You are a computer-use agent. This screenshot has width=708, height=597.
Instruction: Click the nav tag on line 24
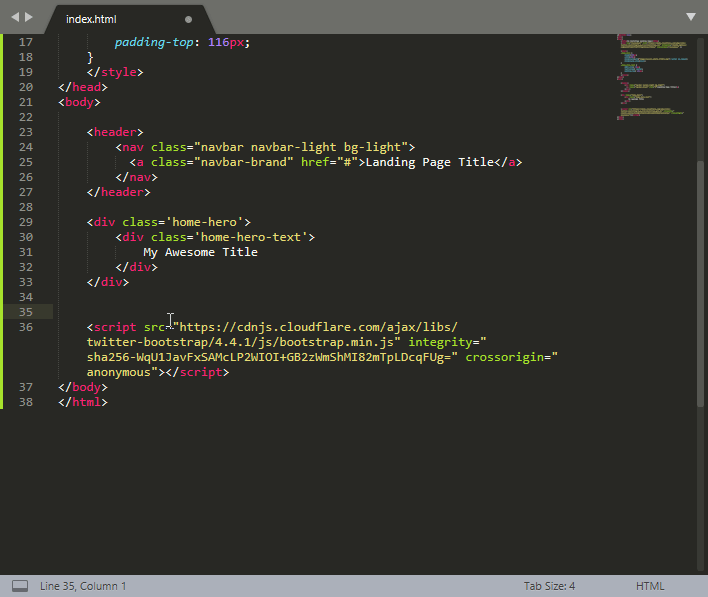(133, 147)
